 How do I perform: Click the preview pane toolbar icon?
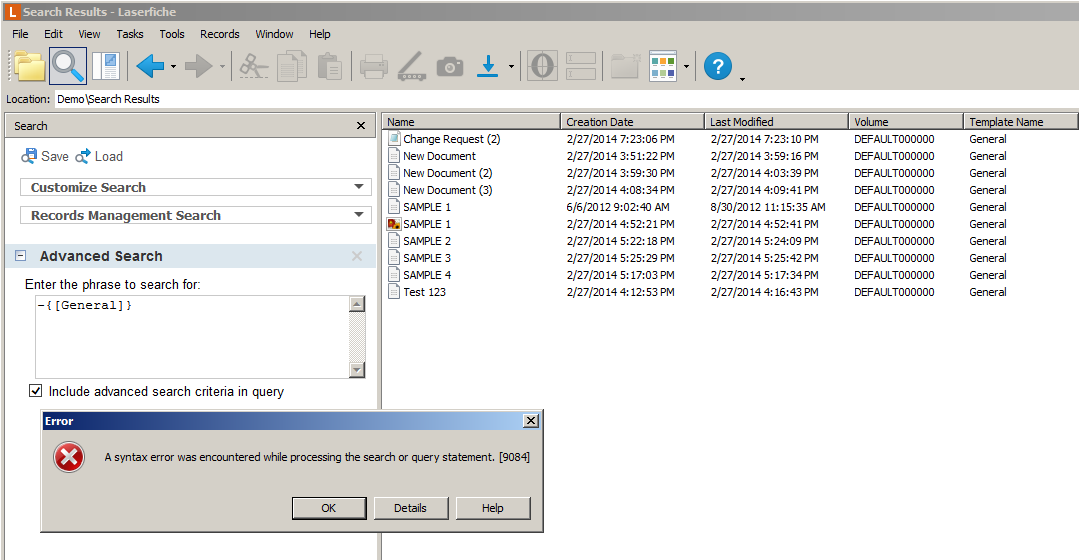tap(105, 67)
